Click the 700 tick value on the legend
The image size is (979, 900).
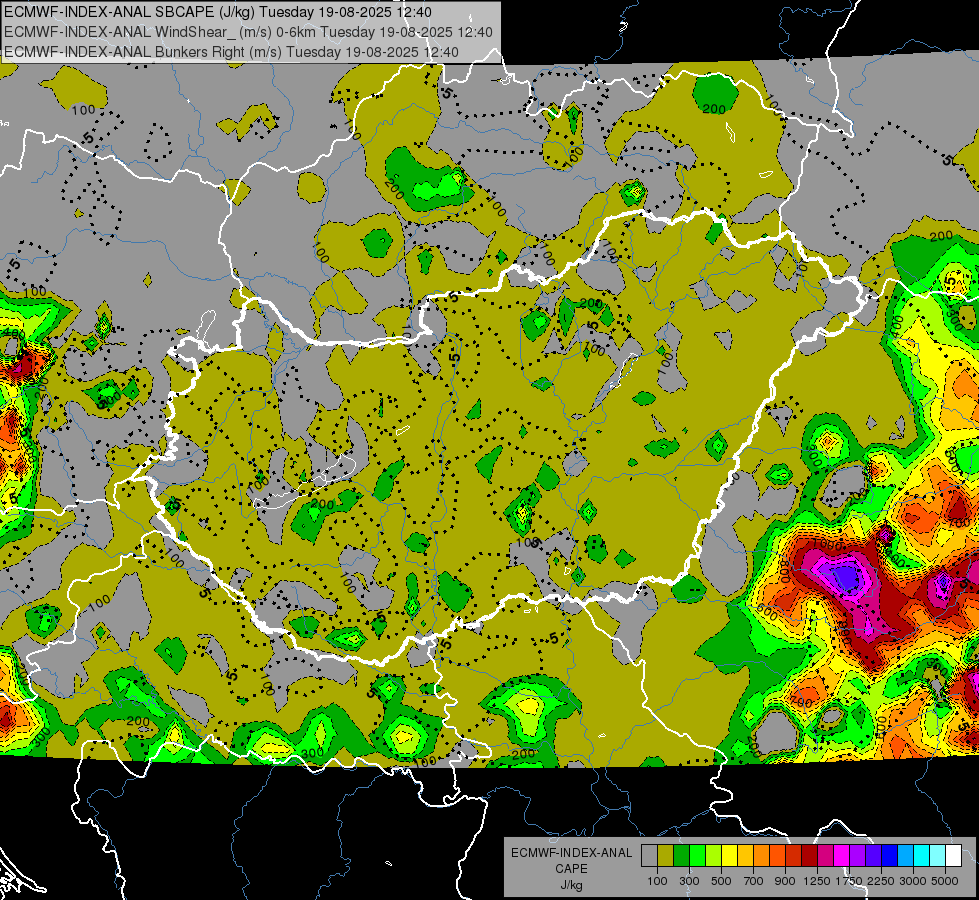pos(754,881)
